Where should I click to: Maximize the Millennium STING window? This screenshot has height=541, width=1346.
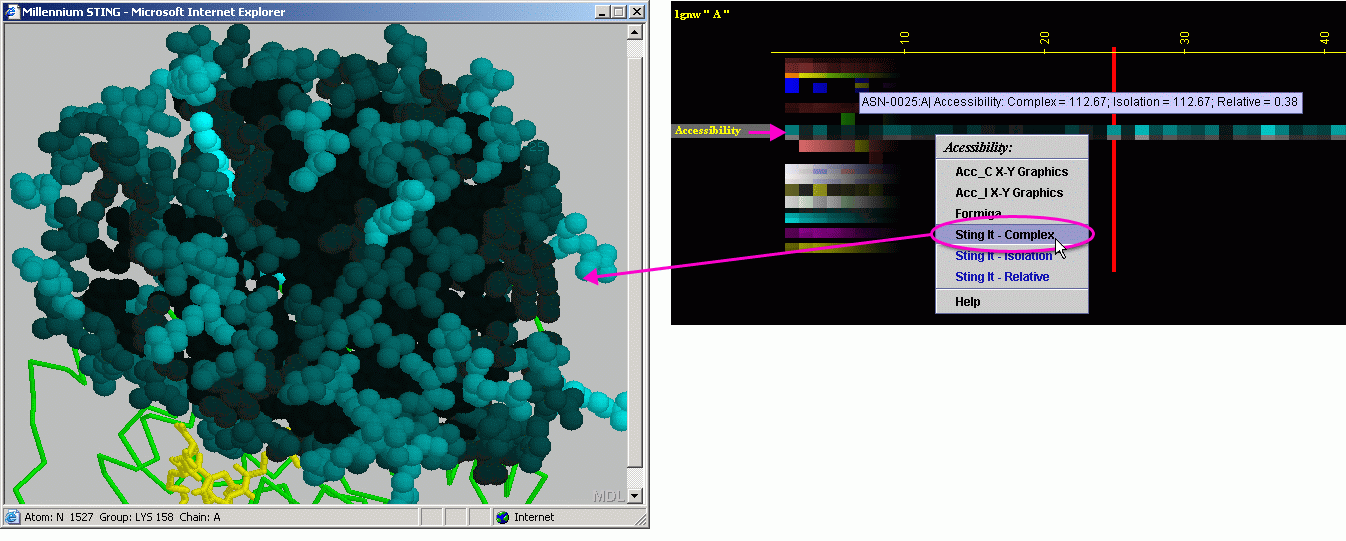(618, 12)
